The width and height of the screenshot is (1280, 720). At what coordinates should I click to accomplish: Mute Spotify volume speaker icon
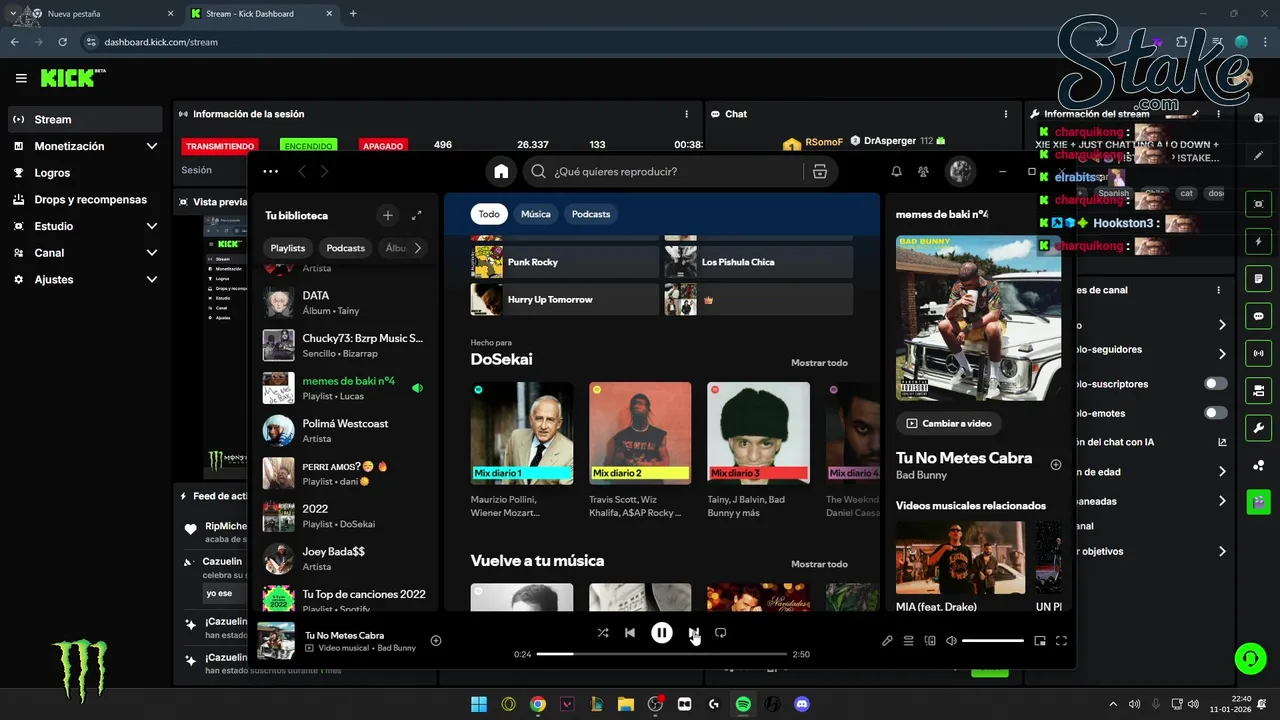point(952,641)
